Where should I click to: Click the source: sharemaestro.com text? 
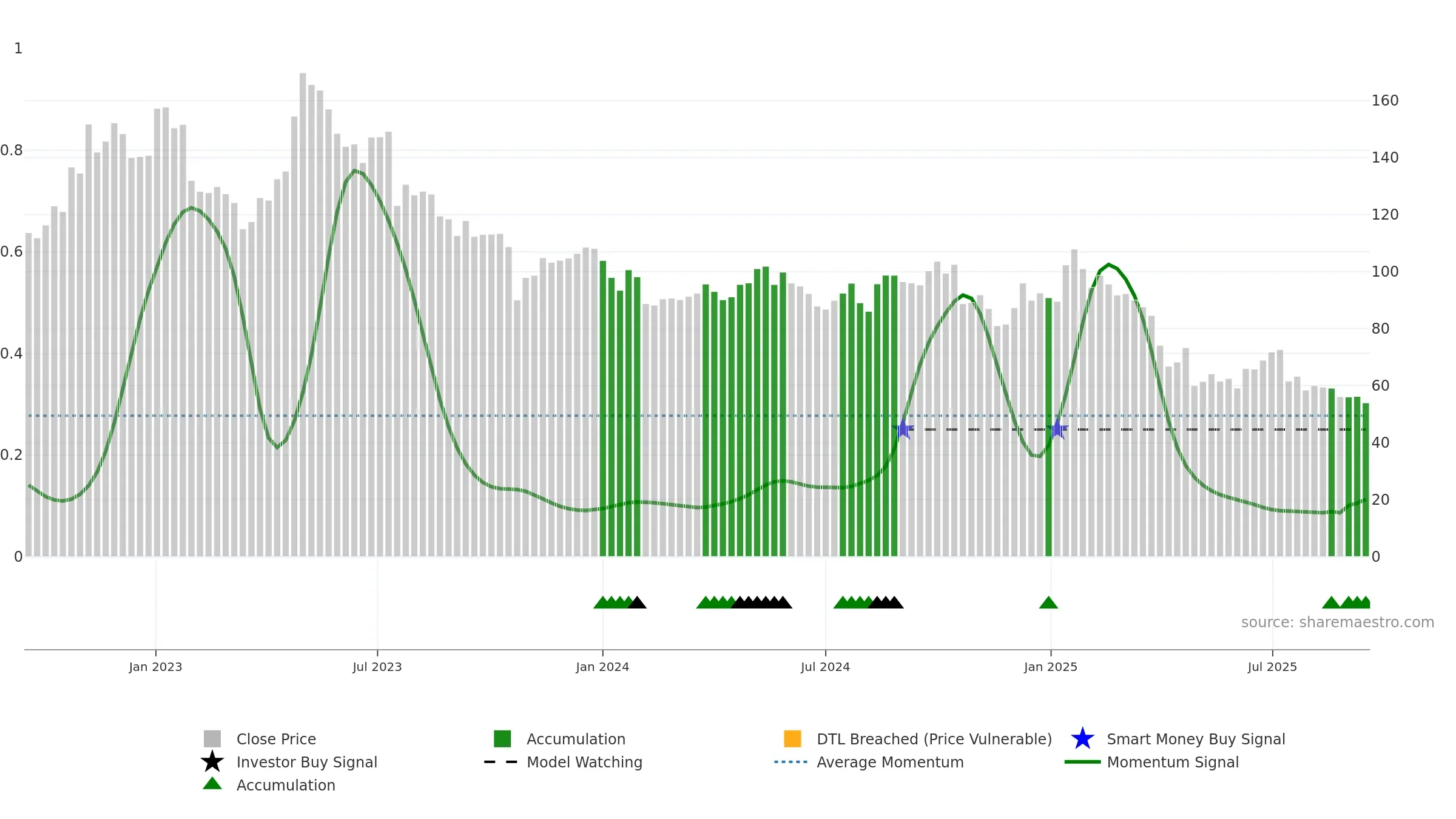pos(1338,622)
